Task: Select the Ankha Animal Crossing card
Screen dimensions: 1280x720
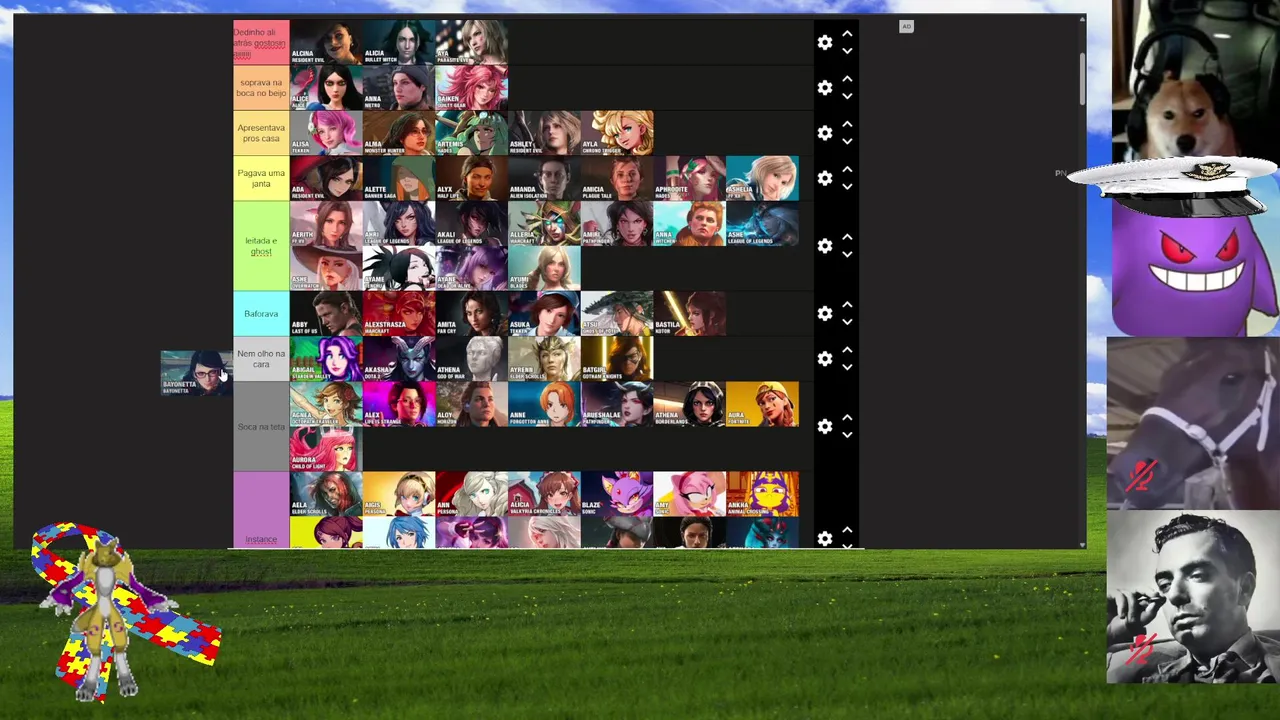Action: click(x=764, y=494)
